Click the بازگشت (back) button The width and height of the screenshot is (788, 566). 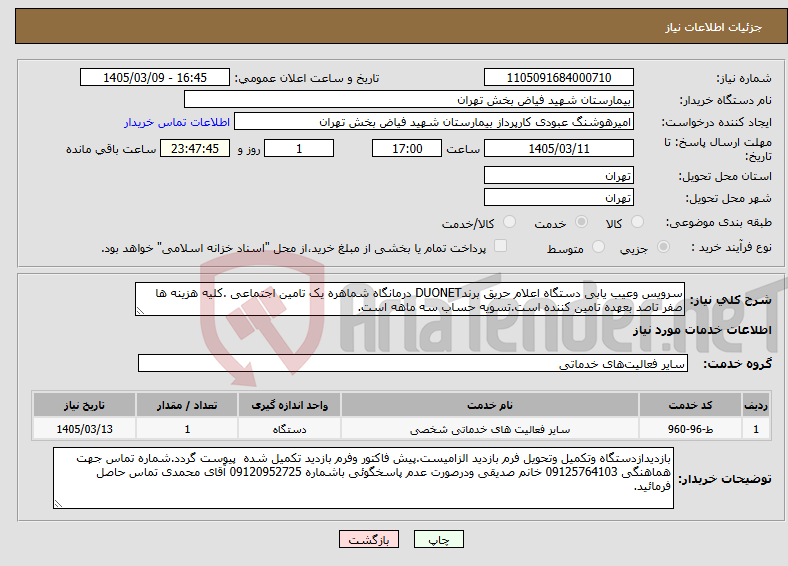(369, 539)
